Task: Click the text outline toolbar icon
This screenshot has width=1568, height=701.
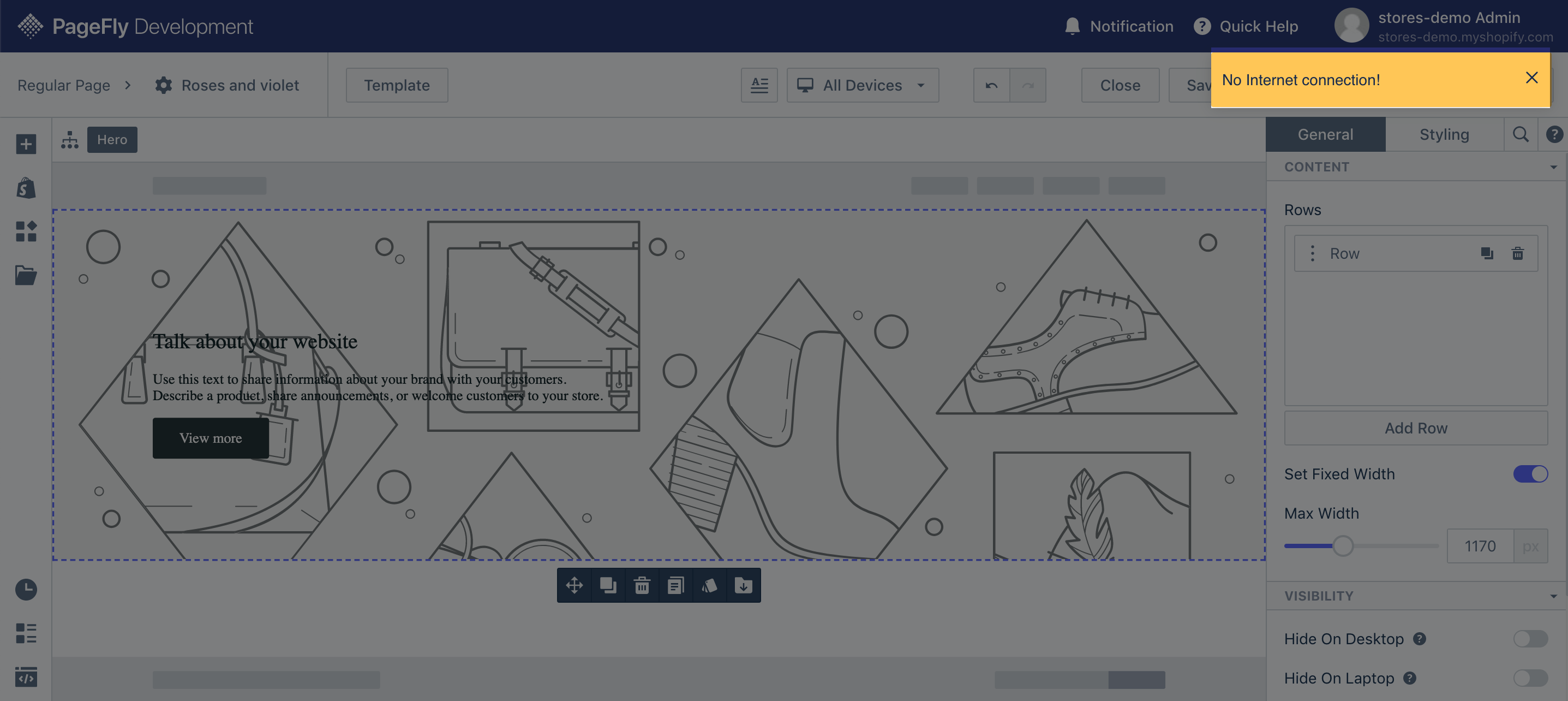Action: [759, 85]
